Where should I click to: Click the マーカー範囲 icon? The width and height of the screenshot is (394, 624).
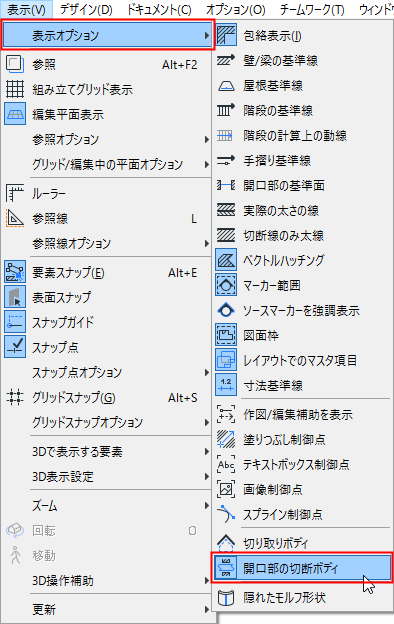226,285
